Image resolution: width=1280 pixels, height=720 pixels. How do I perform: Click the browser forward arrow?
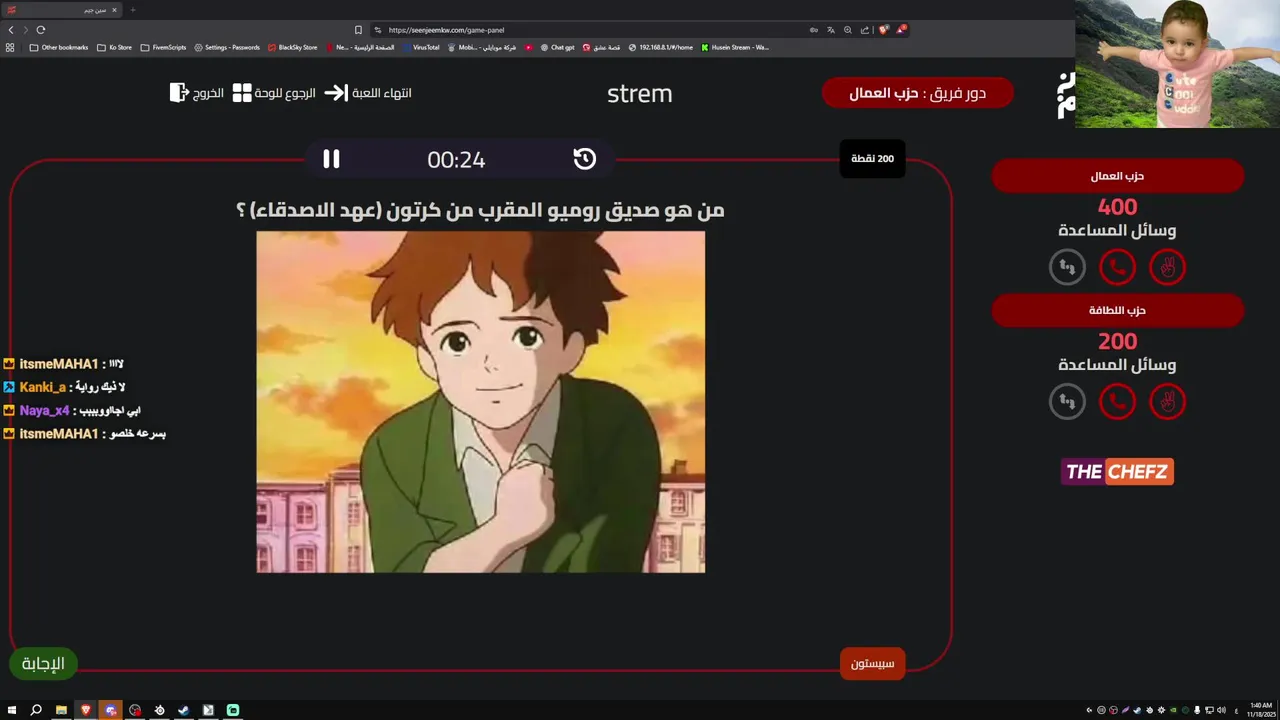tap(25, 30)
